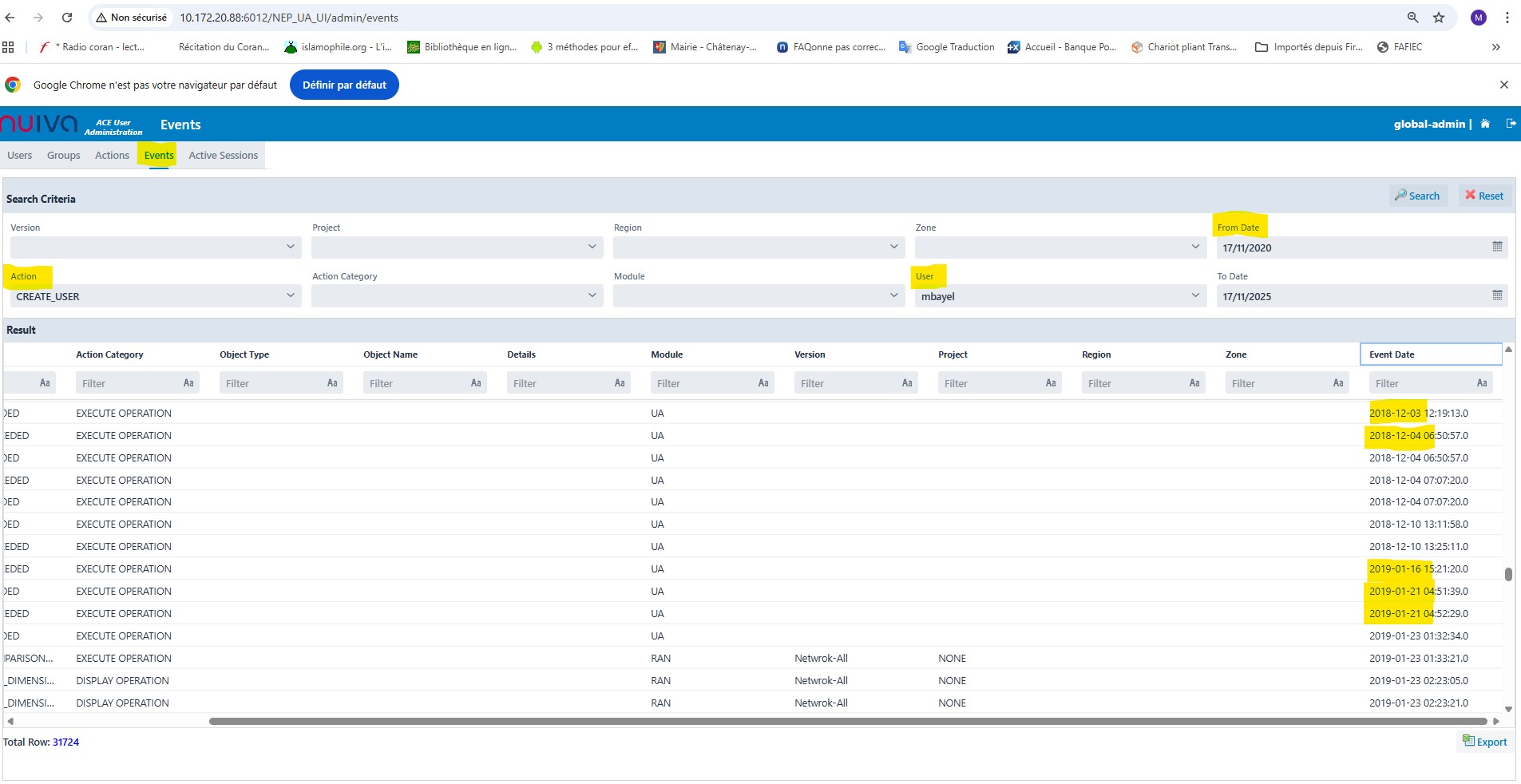
Task: Bookmark this page with the star icon
Action: pos(1439,18)
